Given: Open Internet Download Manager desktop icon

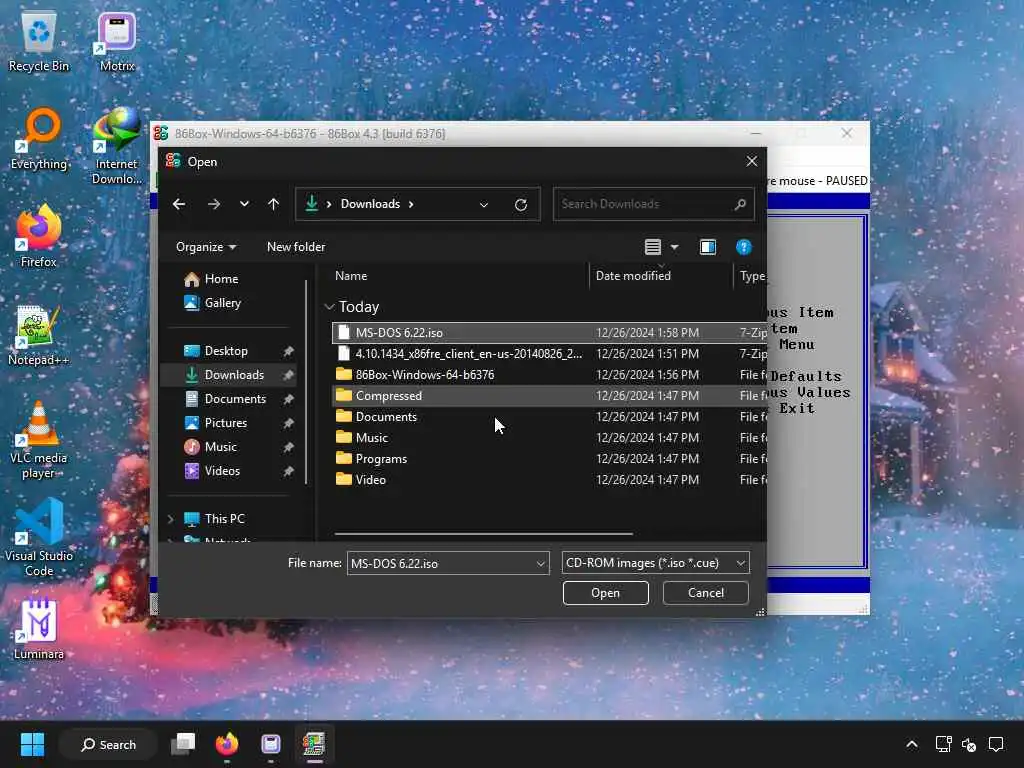Looking at the screenshot, I should (117, 146).
